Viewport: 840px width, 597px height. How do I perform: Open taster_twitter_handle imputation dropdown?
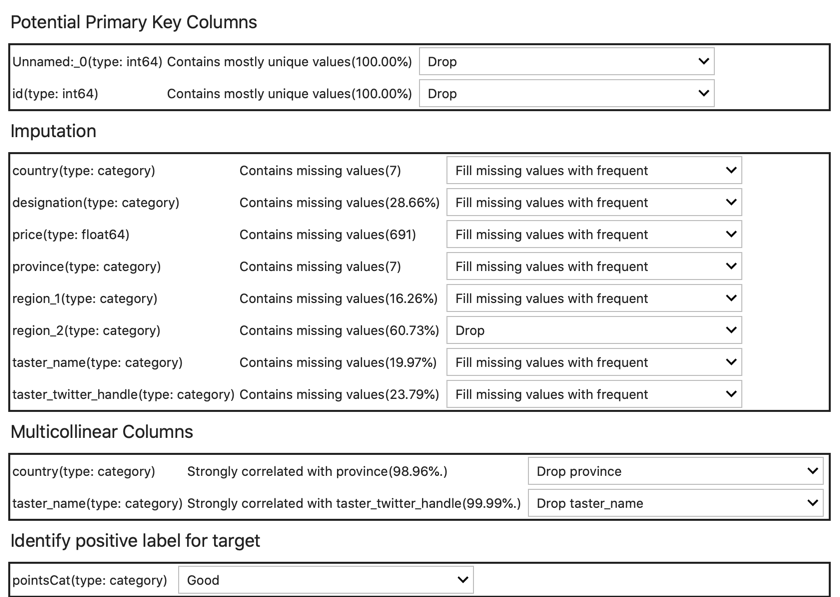click(594, 394)
